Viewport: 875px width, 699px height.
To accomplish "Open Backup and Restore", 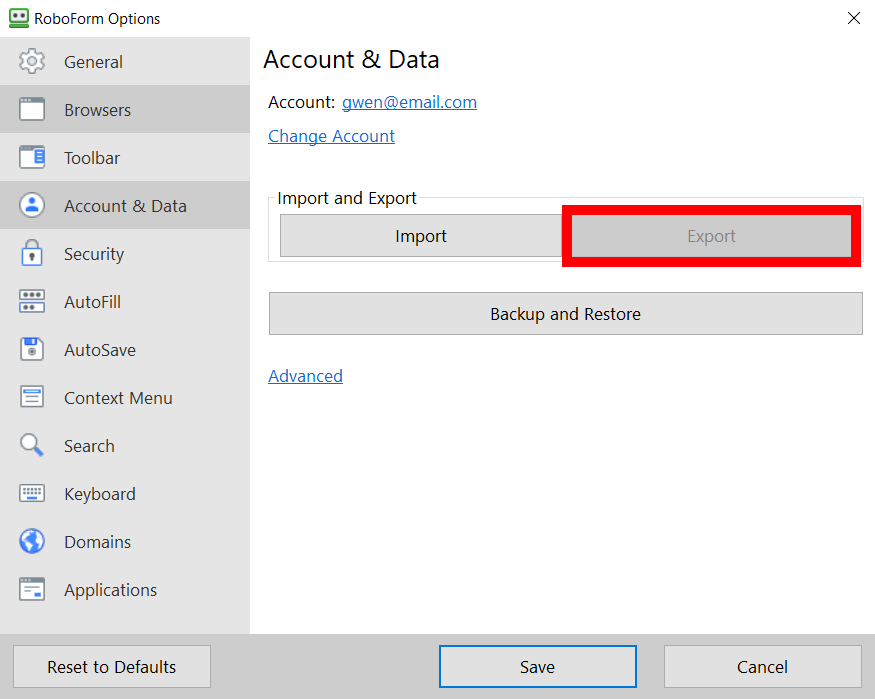I will pos(566,314).
